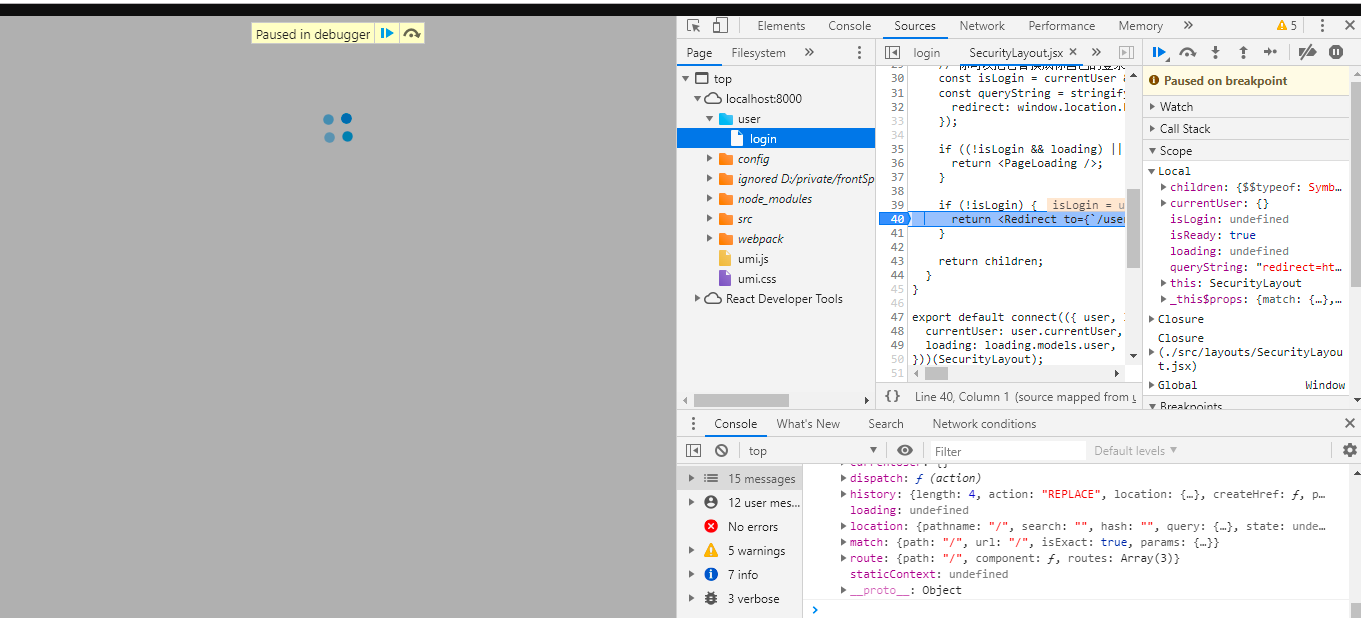Expand the Global scope entry

pos(1151,385)
